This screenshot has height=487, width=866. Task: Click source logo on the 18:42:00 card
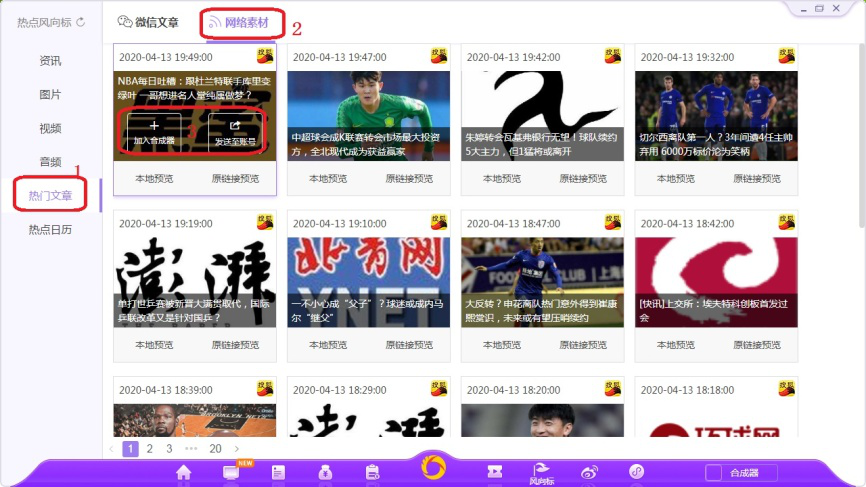[x=786, y=222]
